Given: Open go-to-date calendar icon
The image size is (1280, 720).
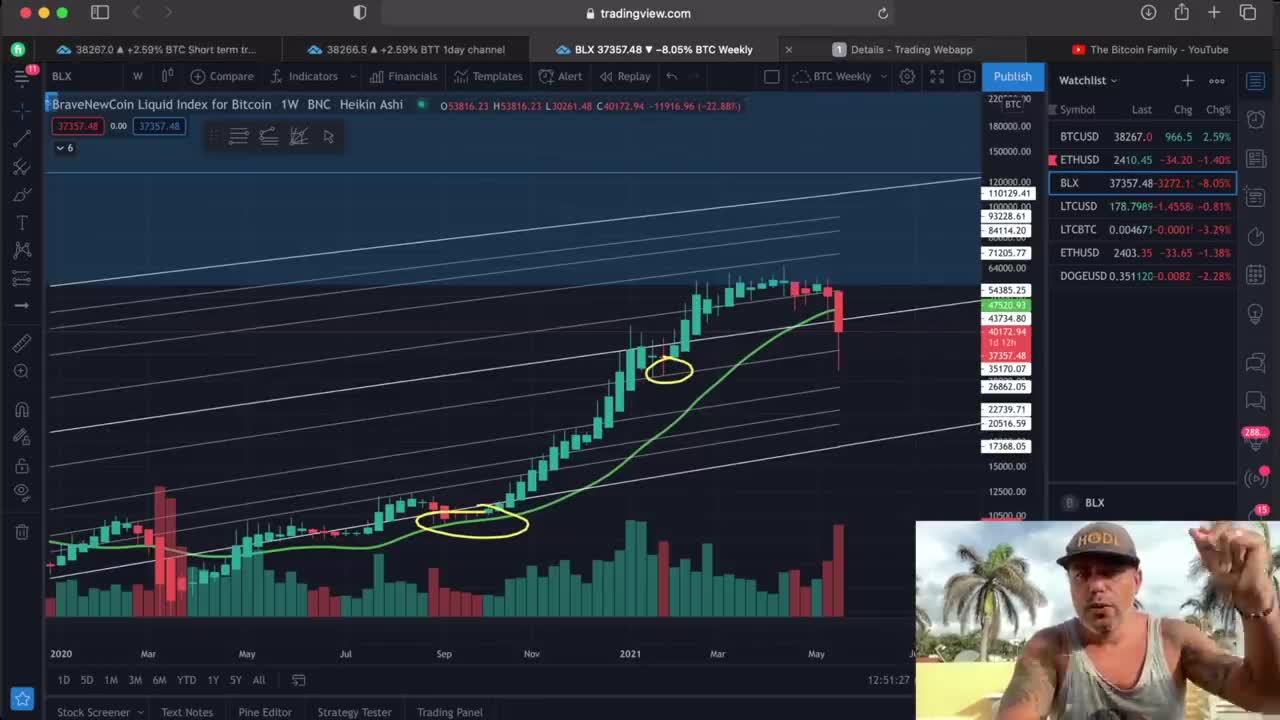Looking at the screenshot, I should (298, 680).
